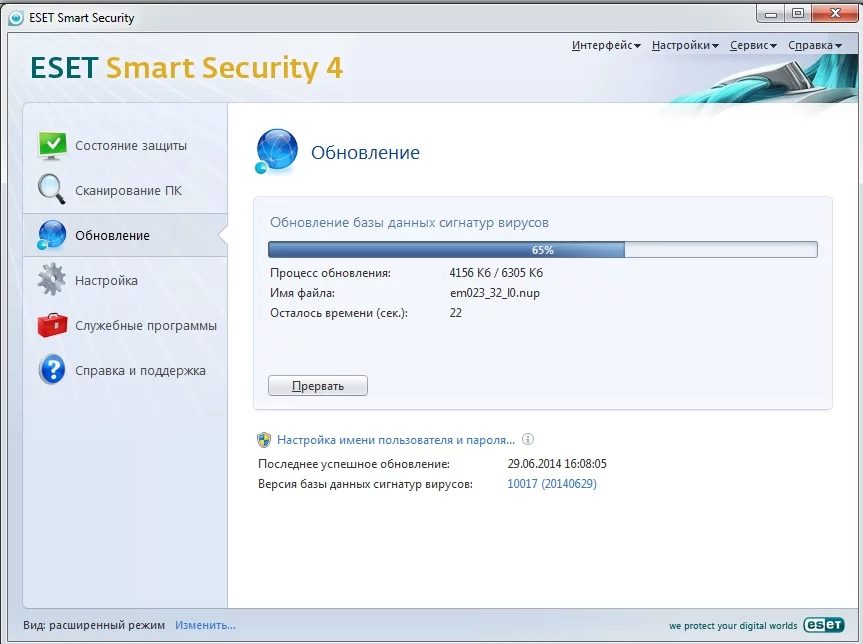Click the remaining seconds value 22
Image resolution: width=863 pixels, height=644 pixels.
pos(456,313)
